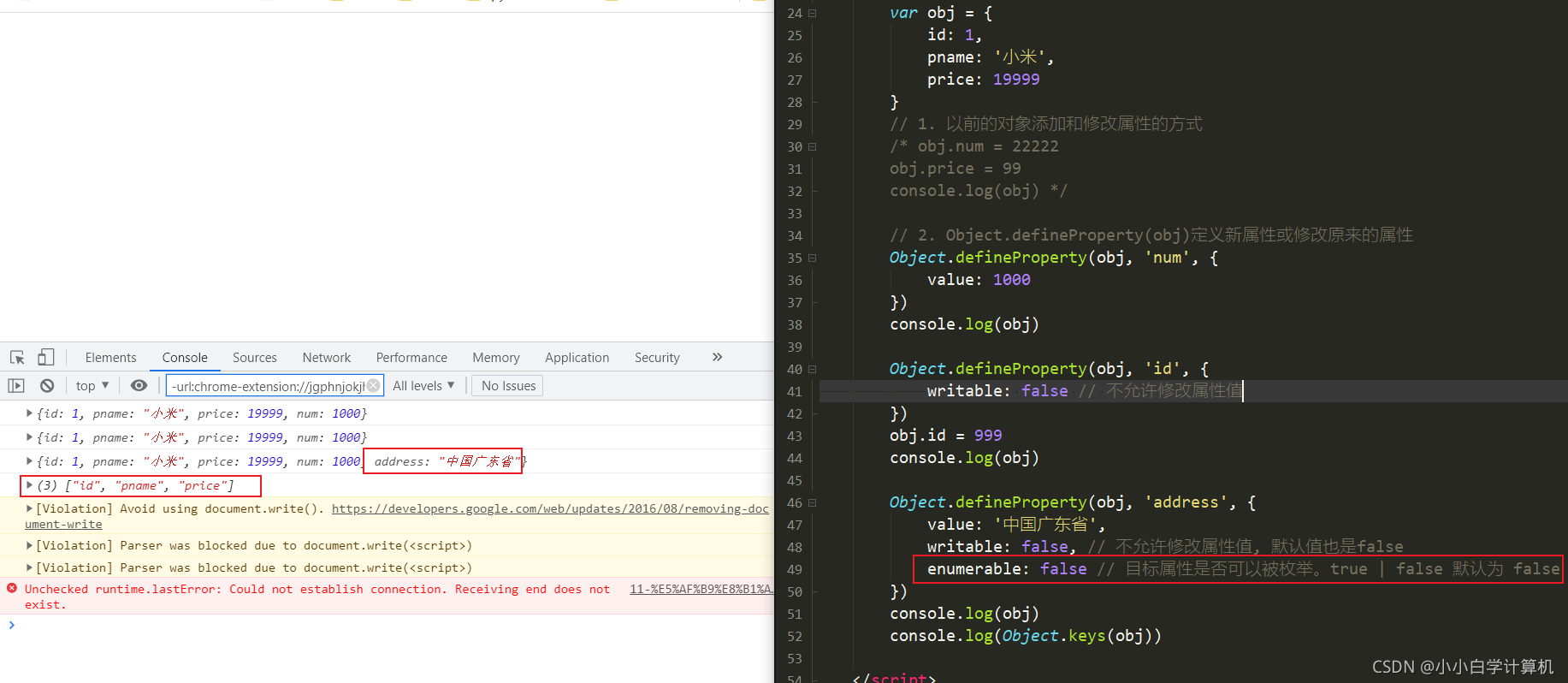
Task: Click "value: '中国广东省'" on line 47
Action: (x=1016, y=525)
